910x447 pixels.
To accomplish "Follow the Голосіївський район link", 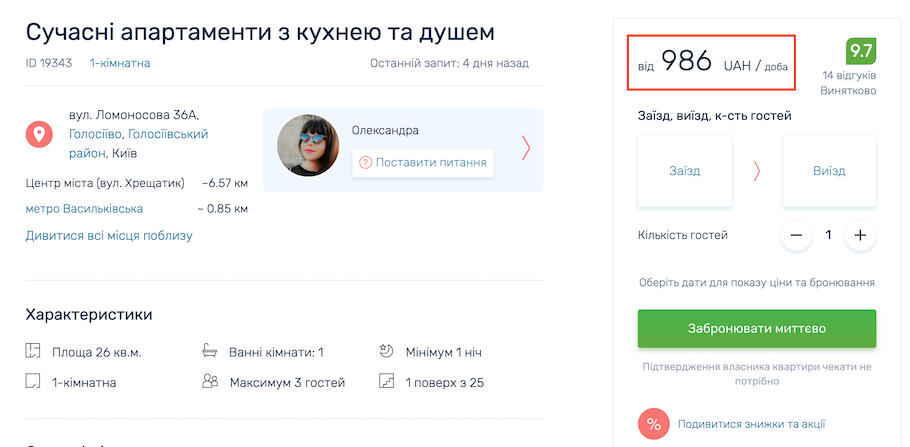I will pyautogui.click(x=139, y=144).
